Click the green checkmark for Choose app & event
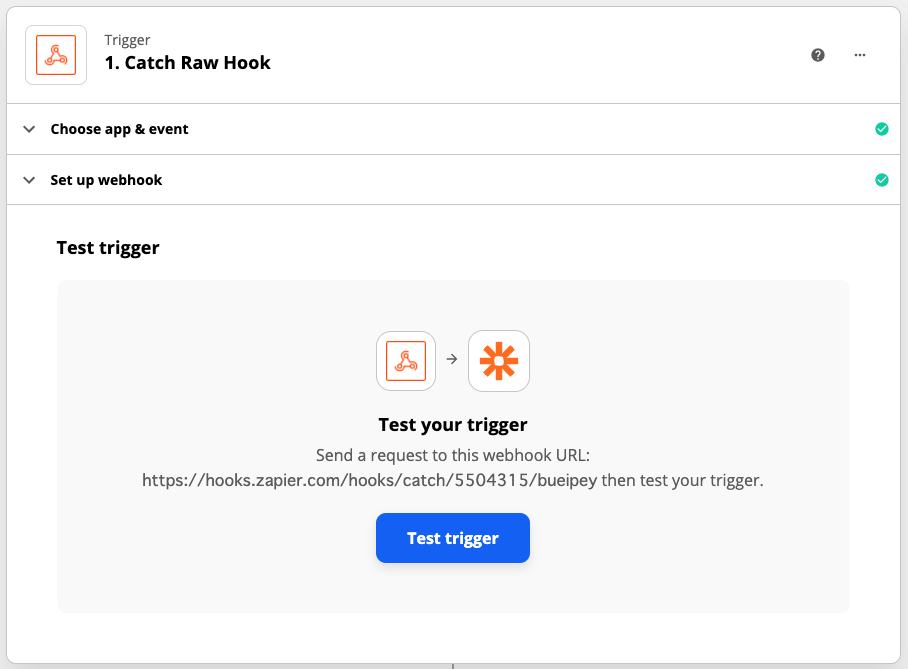This screenshot has width=908, height=669. pyautogui.click(x=882, y=129)
